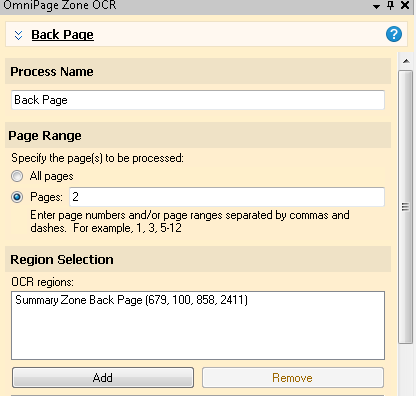Click scrollbar track below the thumb

(x=406, y=370)
